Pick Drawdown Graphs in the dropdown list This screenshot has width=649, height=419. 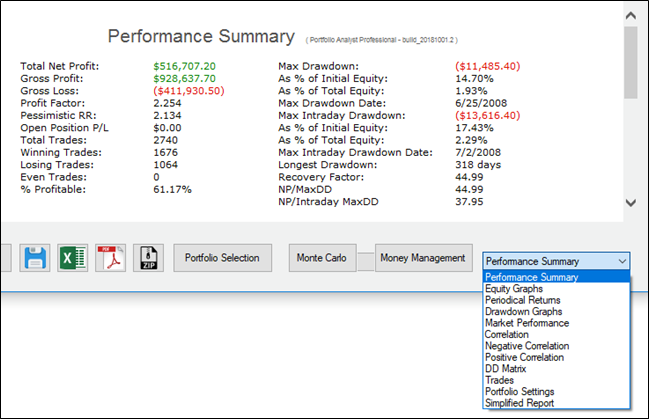pyautogui.click(x=524, y=312)
